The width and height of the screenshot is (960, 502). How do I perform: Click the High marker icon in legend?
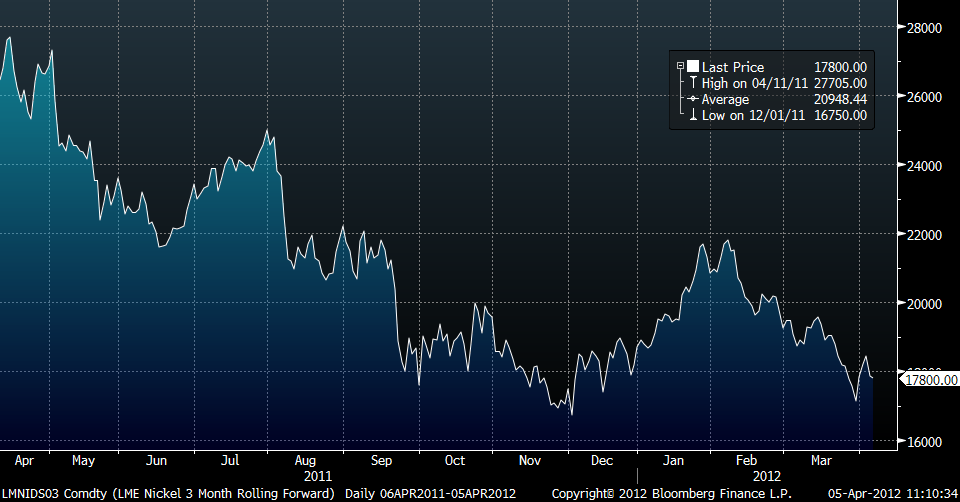coord(692,83)
